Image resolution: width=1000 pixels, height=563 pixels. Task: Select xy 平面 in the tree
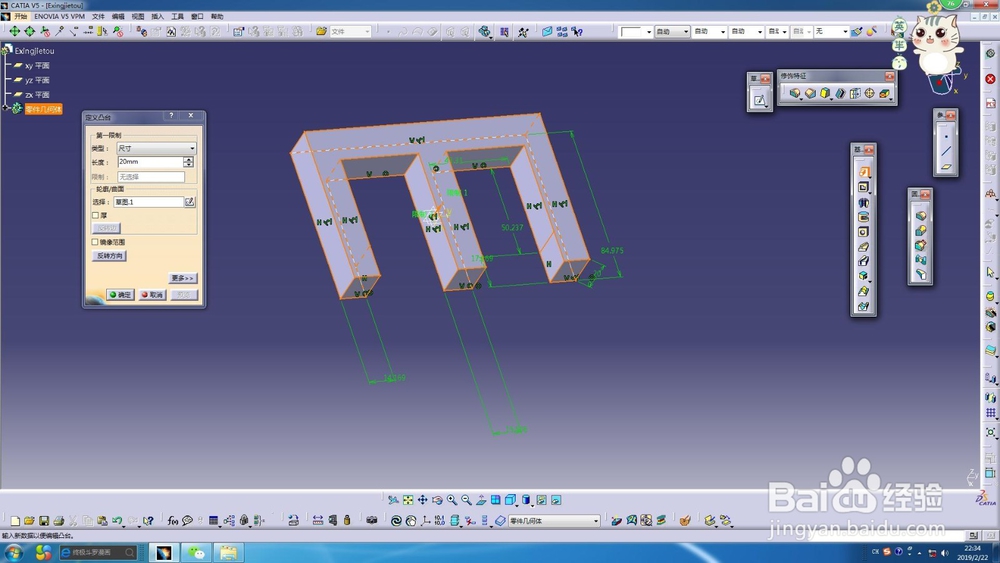pos(37,66)
